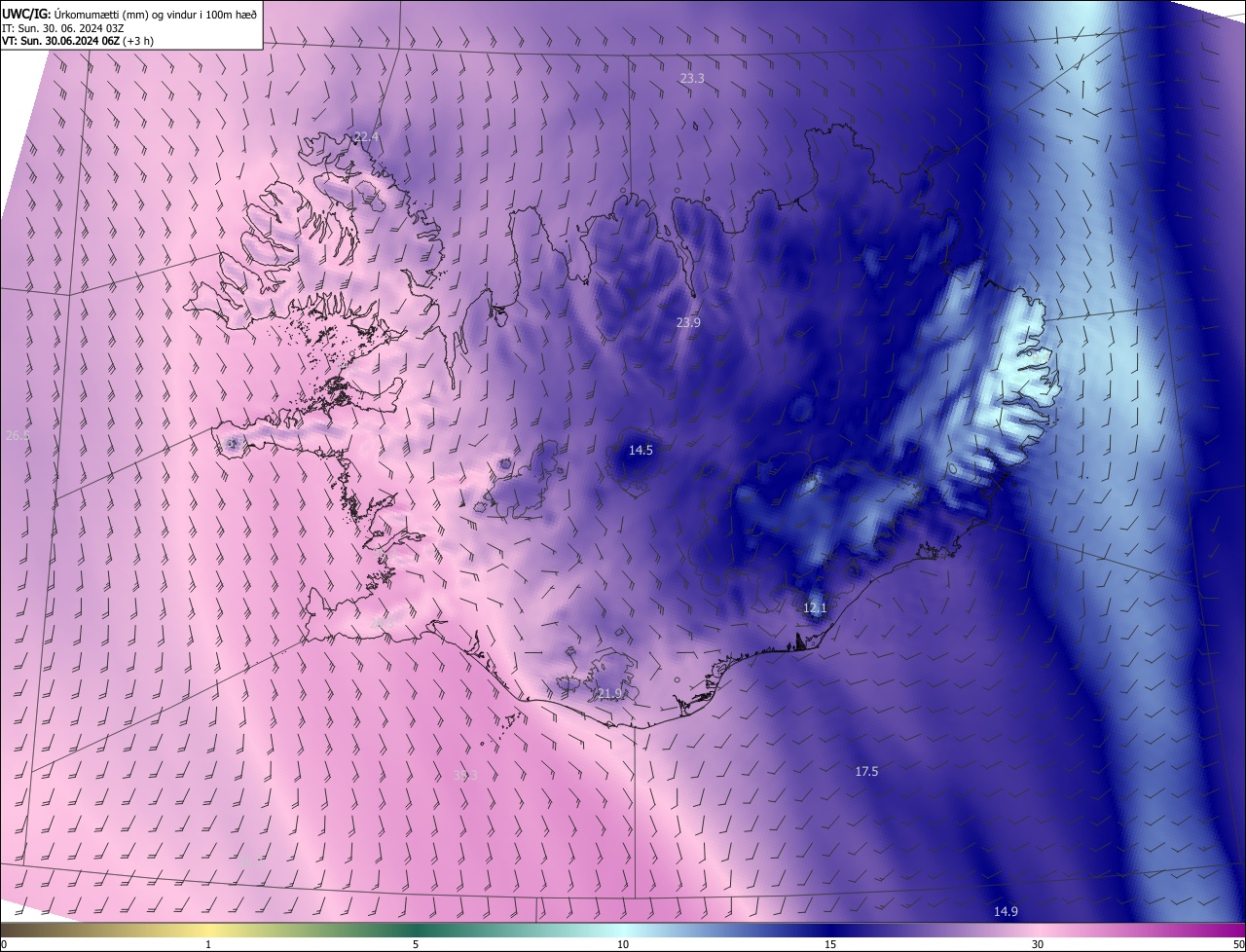Click the 23.3 value label

coord(692,78)
